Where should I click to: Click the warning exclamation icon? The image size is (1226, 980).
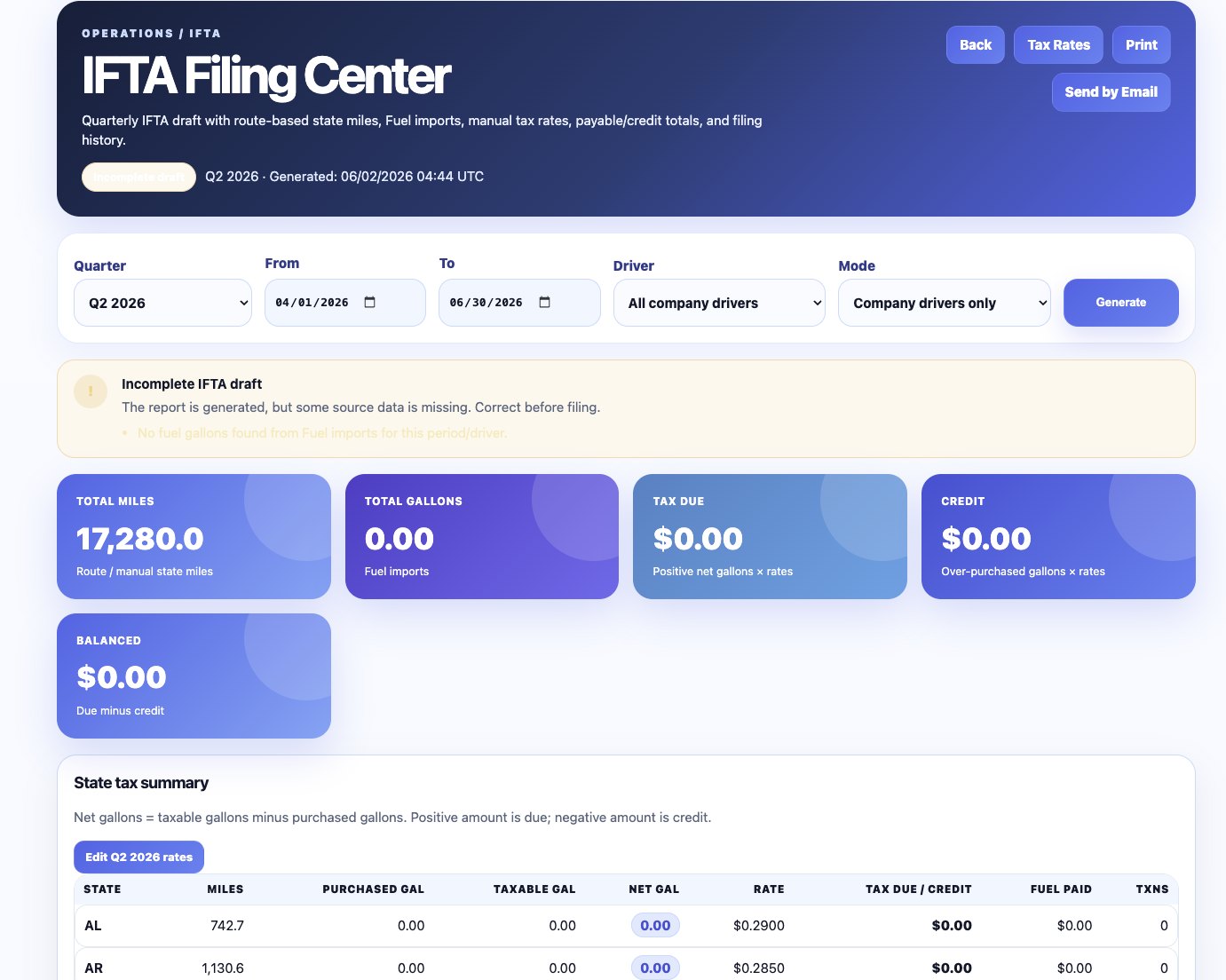[x=91, y=391]
